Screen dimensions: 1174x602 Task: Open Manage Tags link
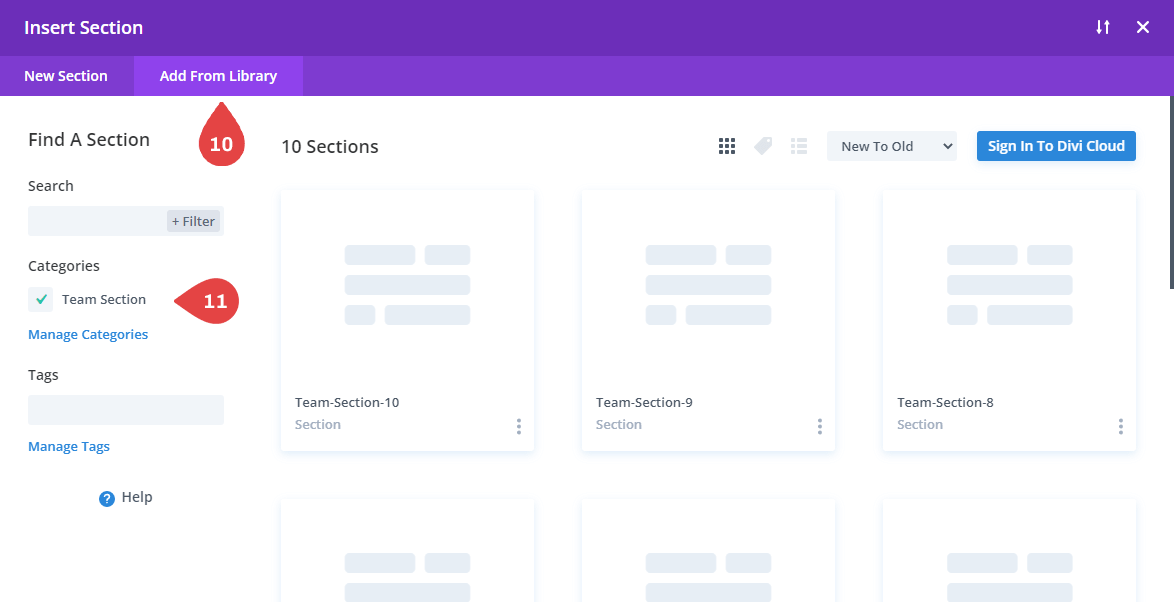coord(69,446)
